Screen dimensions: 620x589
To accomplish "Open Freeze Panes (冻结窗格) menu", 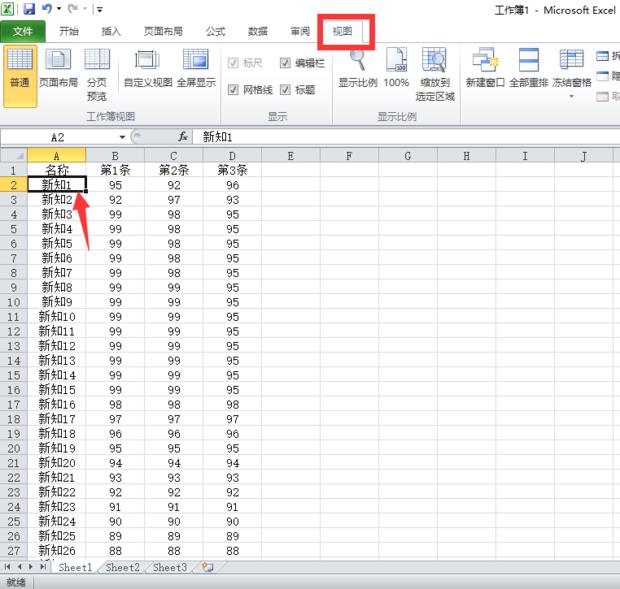I will click(572, 73).
